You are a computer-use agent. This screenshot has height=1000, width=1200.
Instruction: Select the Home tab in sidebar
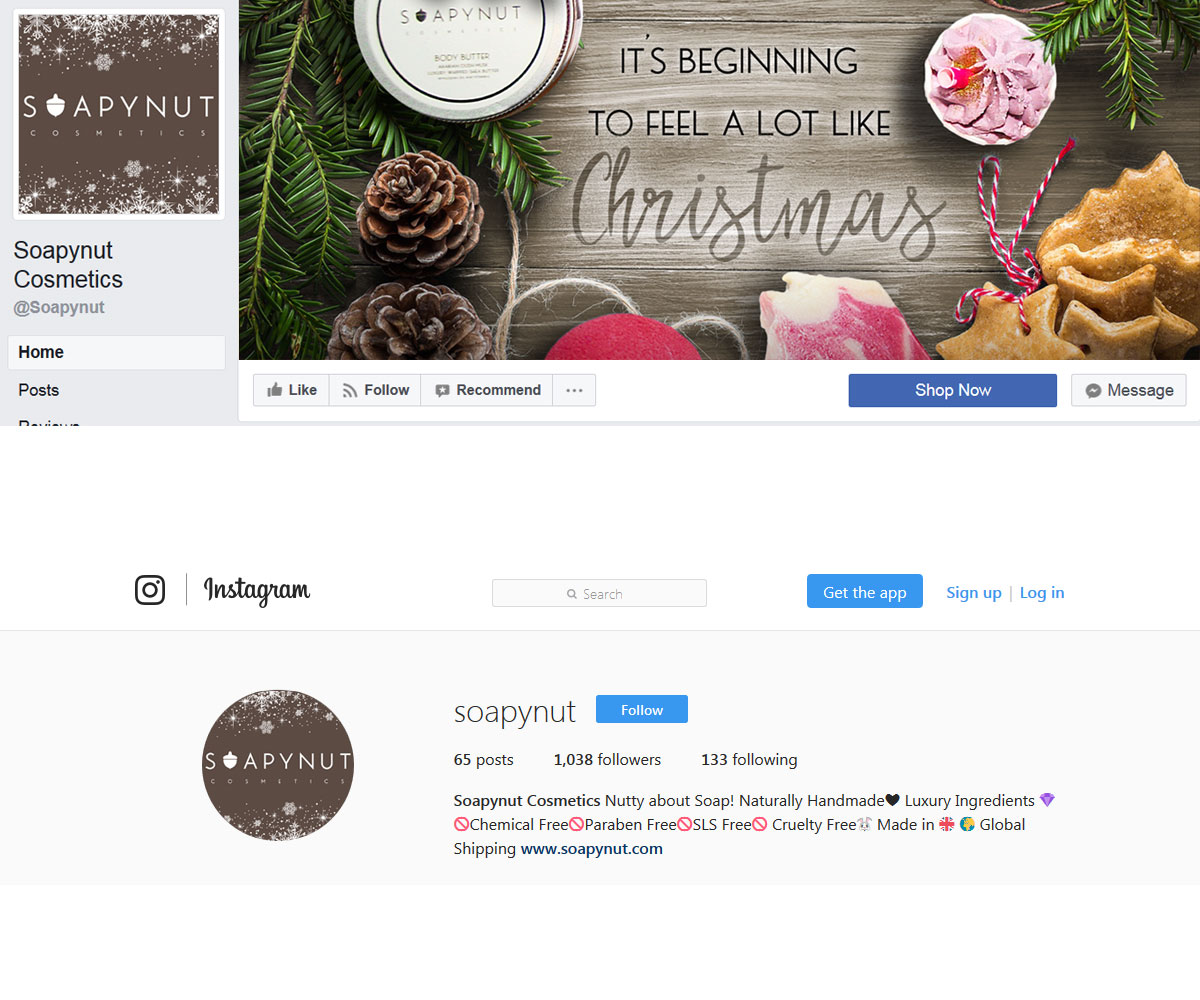pyautogui.click(x=117, y=352)
